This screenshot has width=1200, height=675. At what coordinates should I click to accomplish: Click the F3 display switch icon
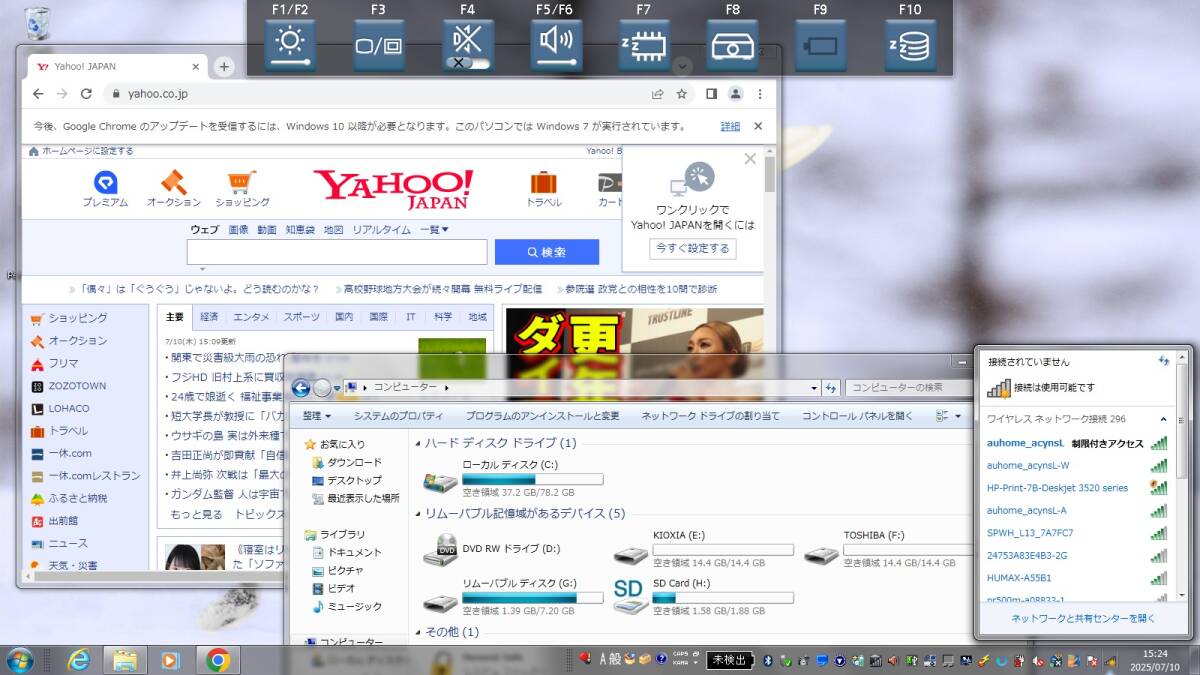pos(379,45)
